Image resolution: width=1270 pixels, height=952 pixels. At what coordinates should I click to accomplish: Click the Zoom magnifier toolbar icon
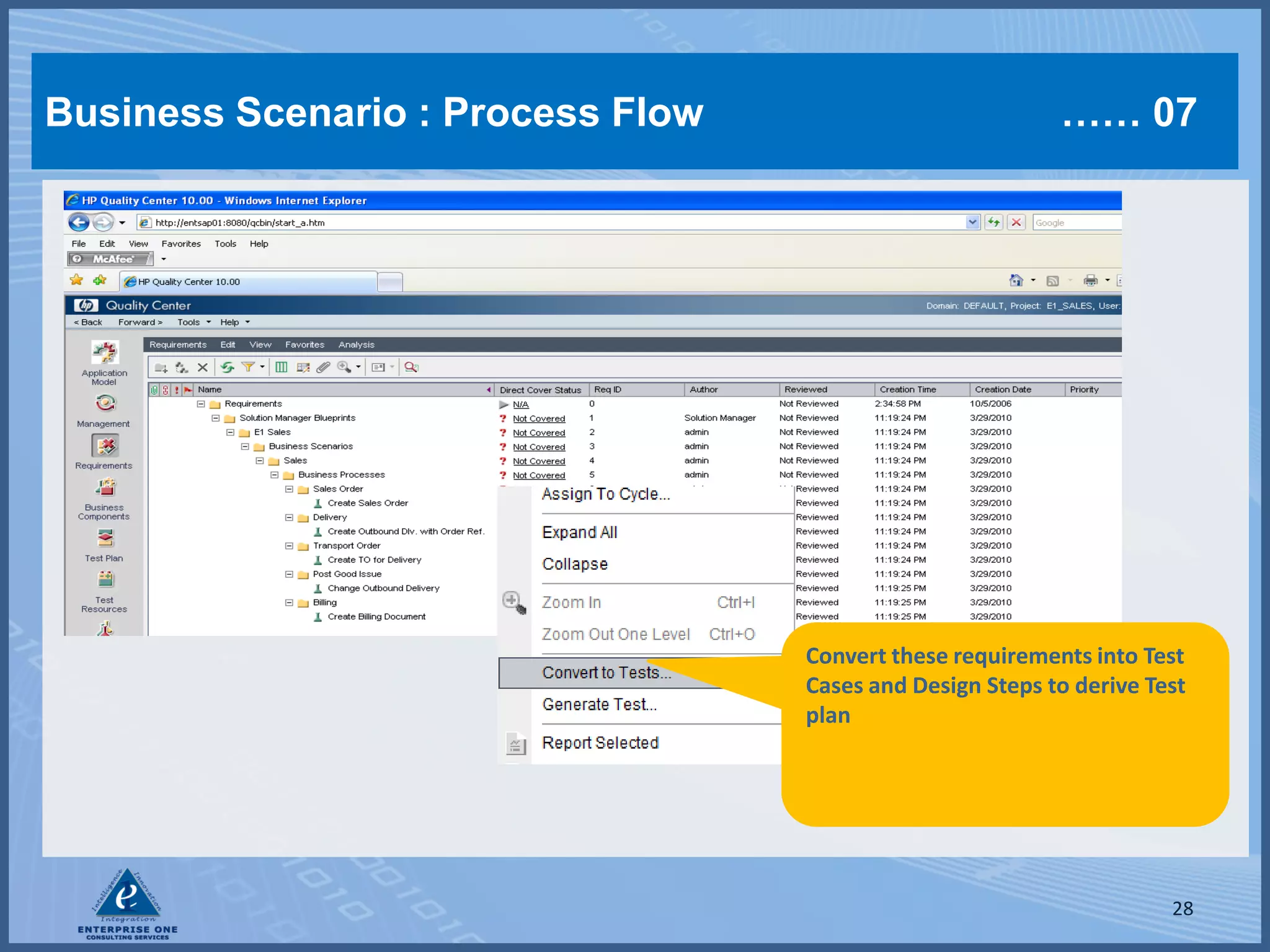pos(344,367)
